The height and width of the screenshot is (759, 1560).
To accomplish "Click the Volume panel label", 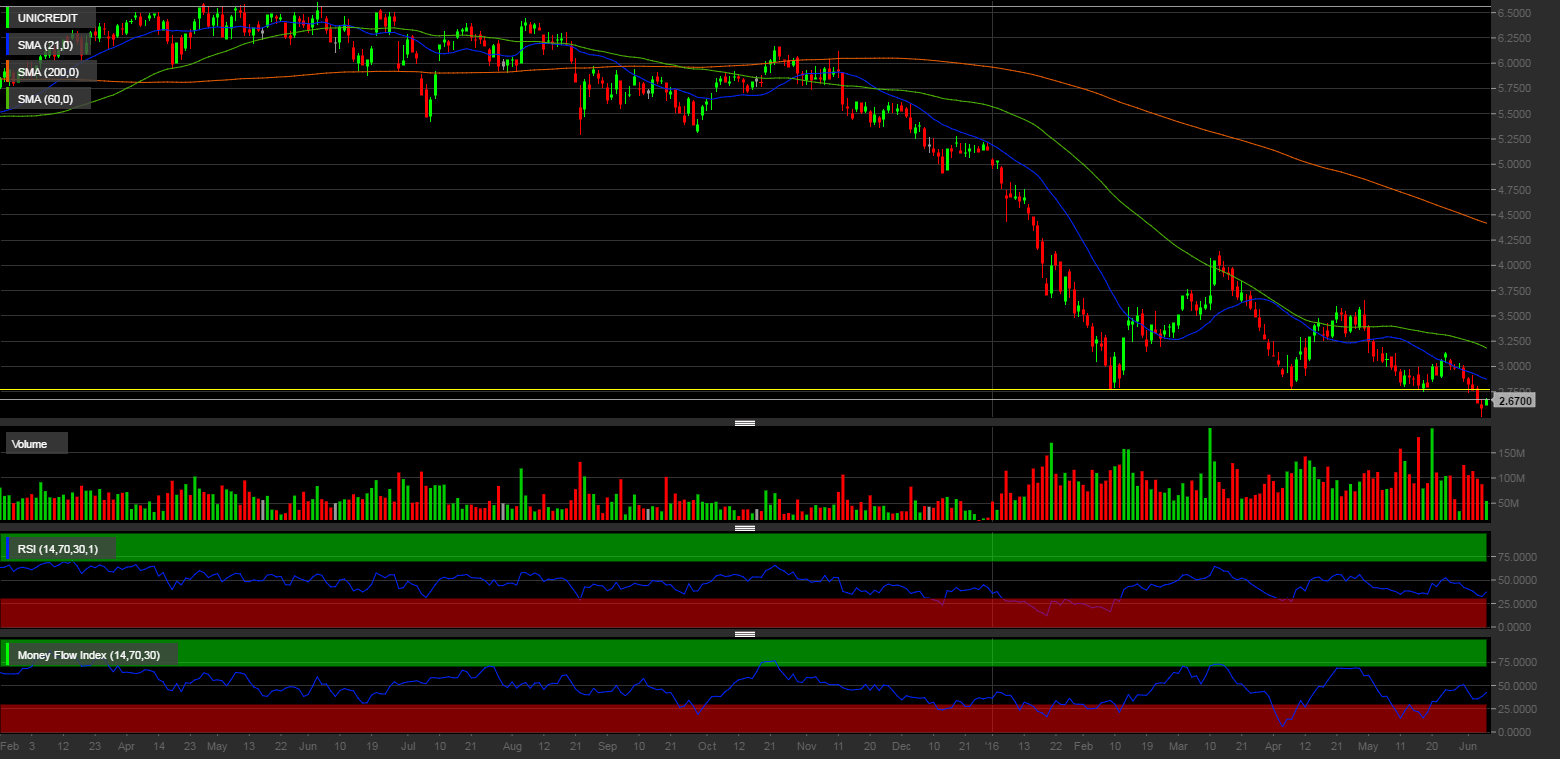I will (31, 443).
